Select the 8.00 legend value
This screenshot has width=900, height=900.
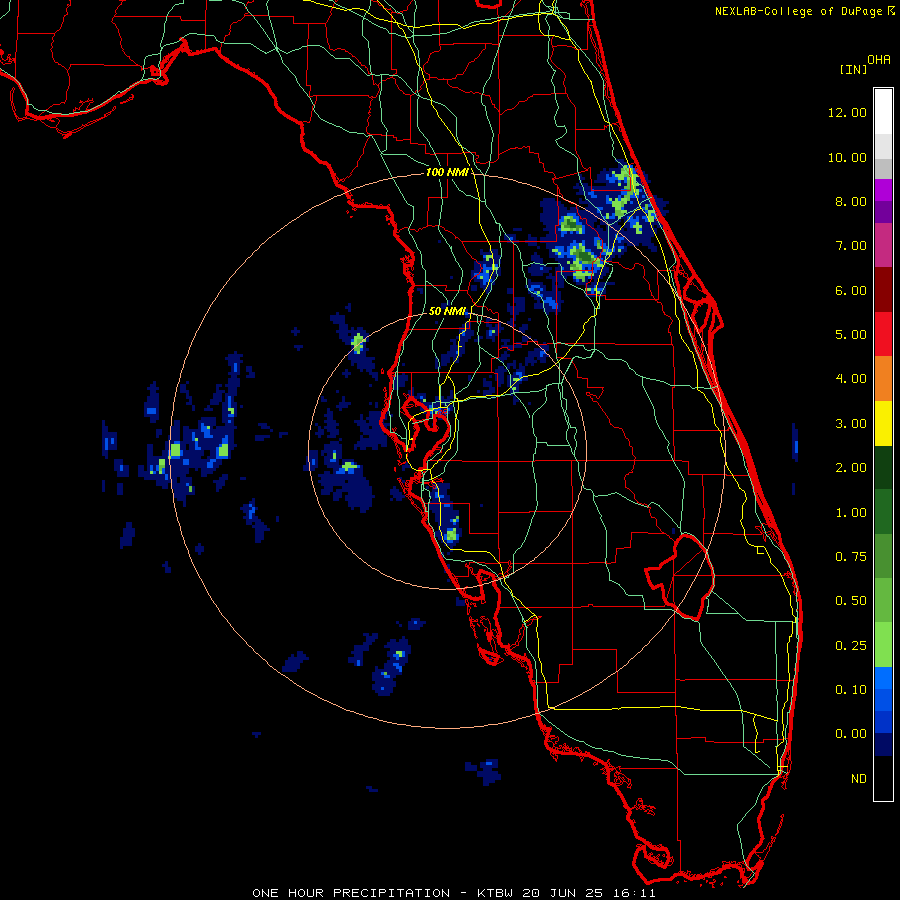(x=851, y=201)
